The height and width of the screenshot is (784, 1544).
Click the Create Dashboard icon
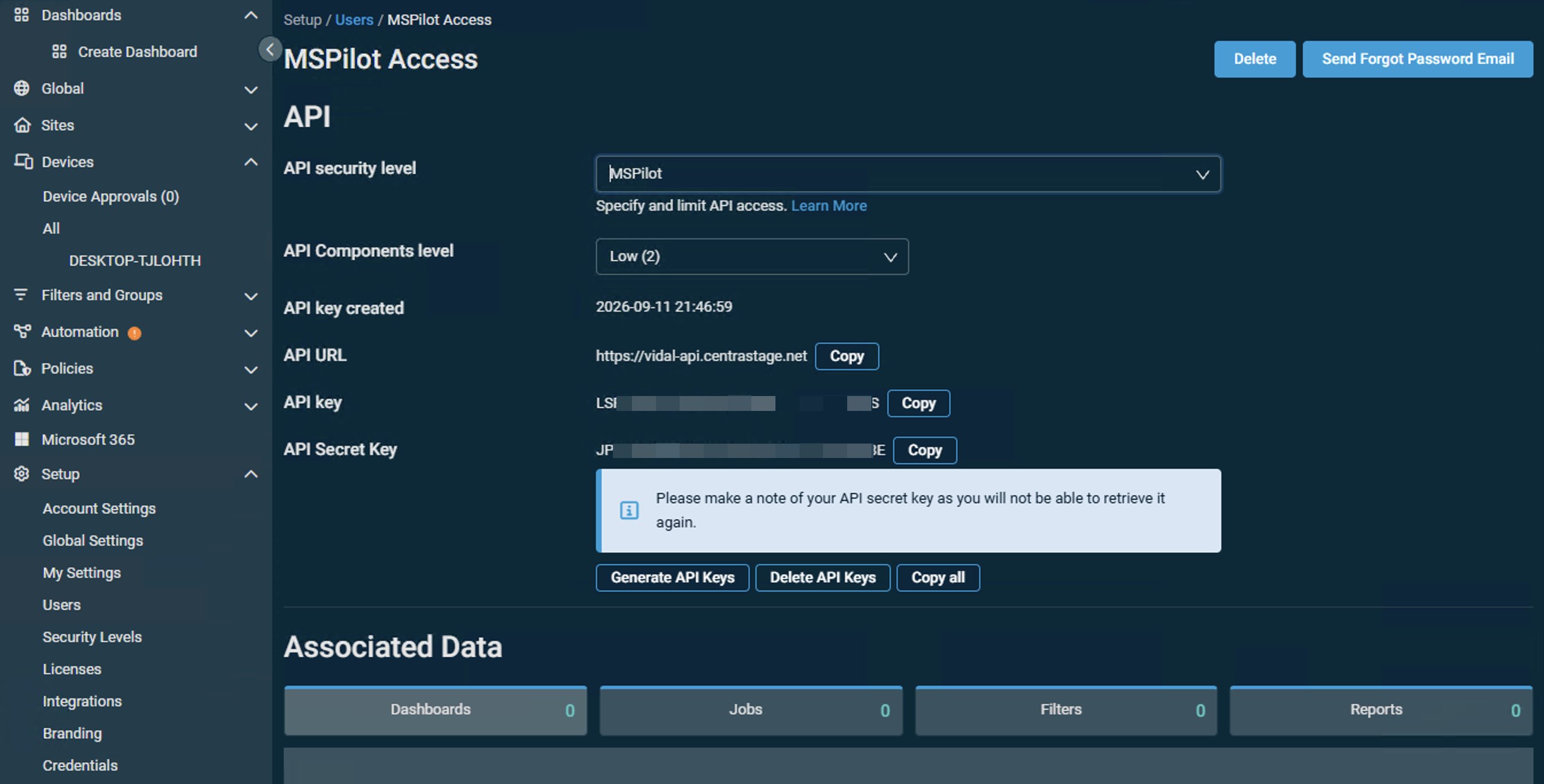pos(59,52)
